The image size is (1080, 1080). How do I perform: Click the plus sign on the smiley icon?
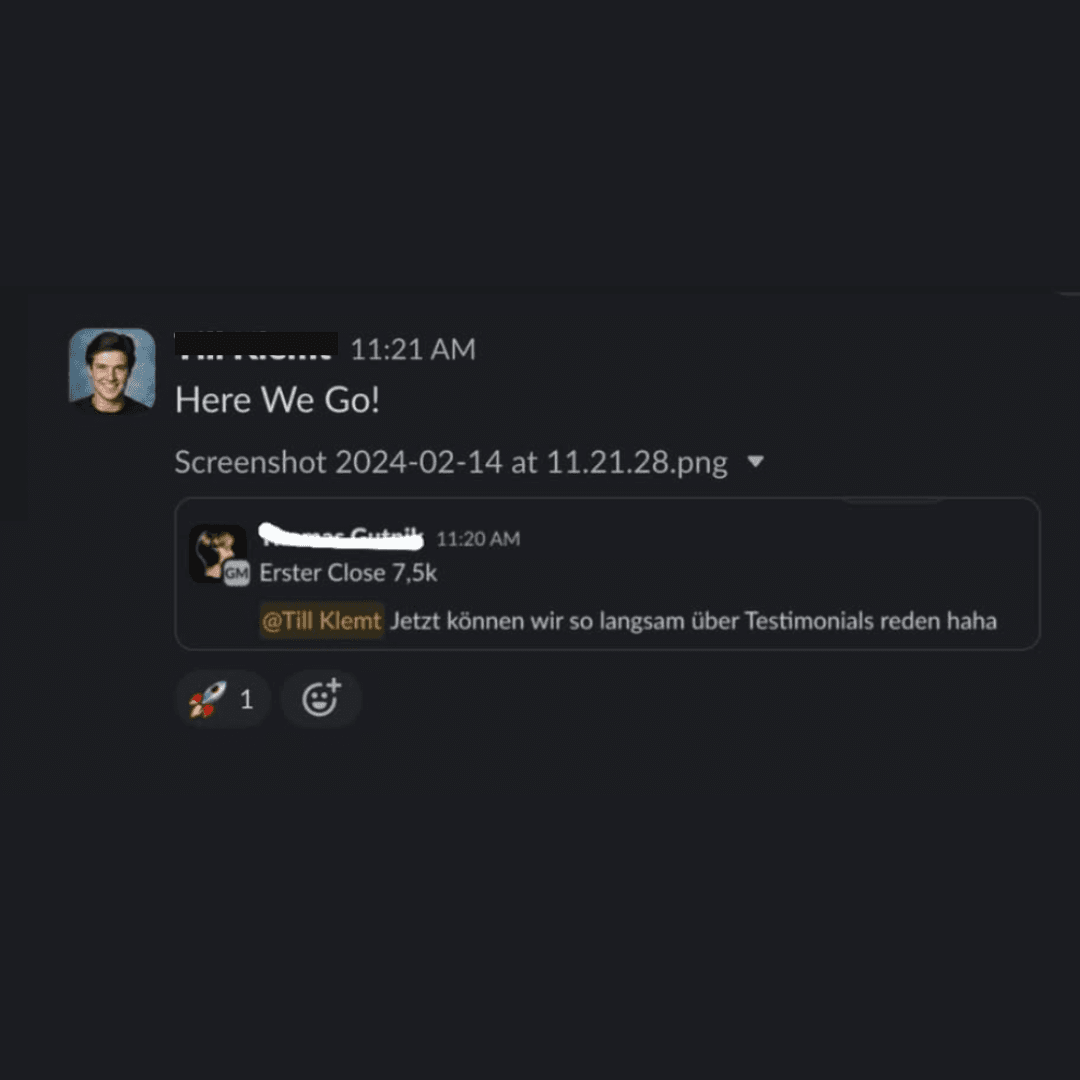pyautogui.click(x=334, y=686)
